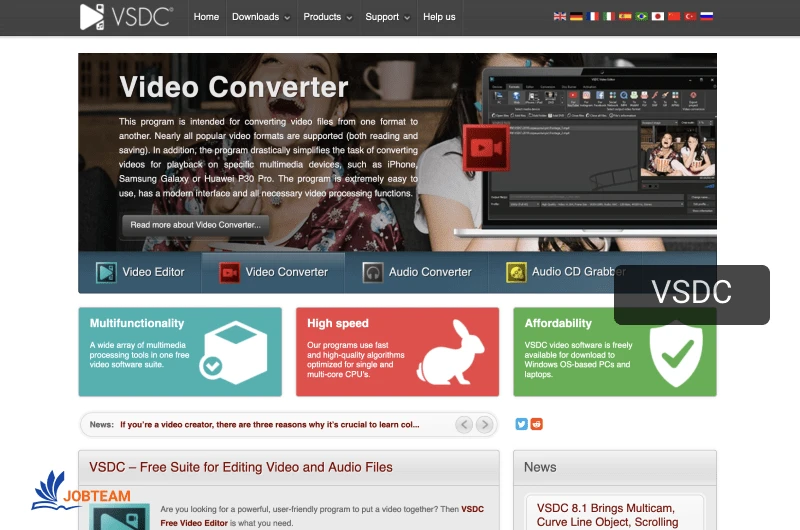Image resolution: width=800 pixels, height=530 pixels.
Task: Click the News sidebar heading
Action: (540, 467)
